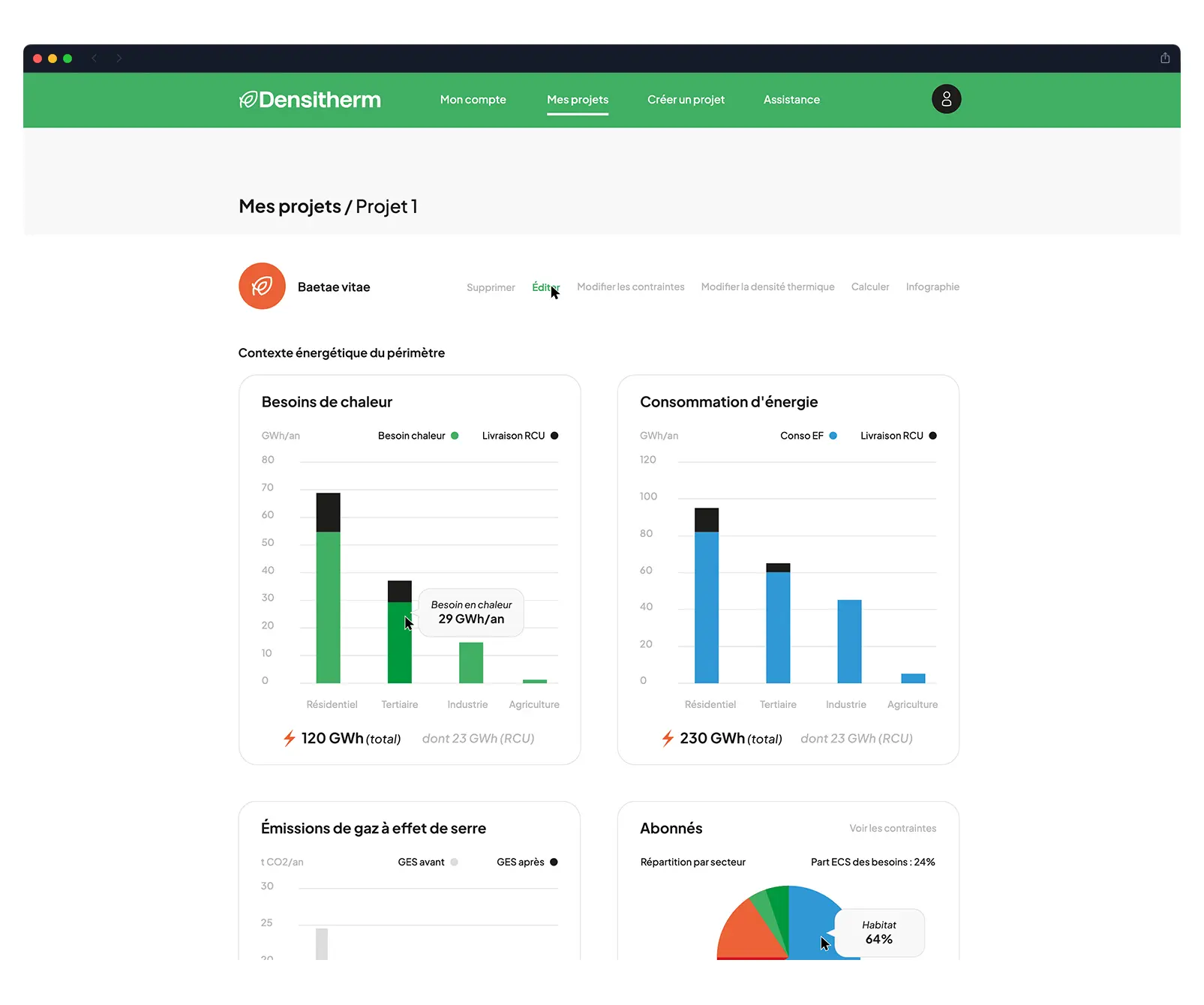Open the Mon compte section
The height and width of the screenshot is (1005, 1204).
click(x=473, y=99)
